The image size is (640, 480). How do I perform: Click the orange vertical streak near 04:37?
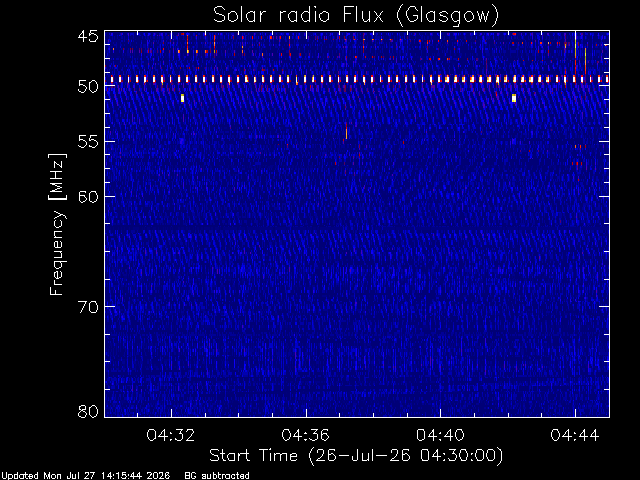coord(346,131)
